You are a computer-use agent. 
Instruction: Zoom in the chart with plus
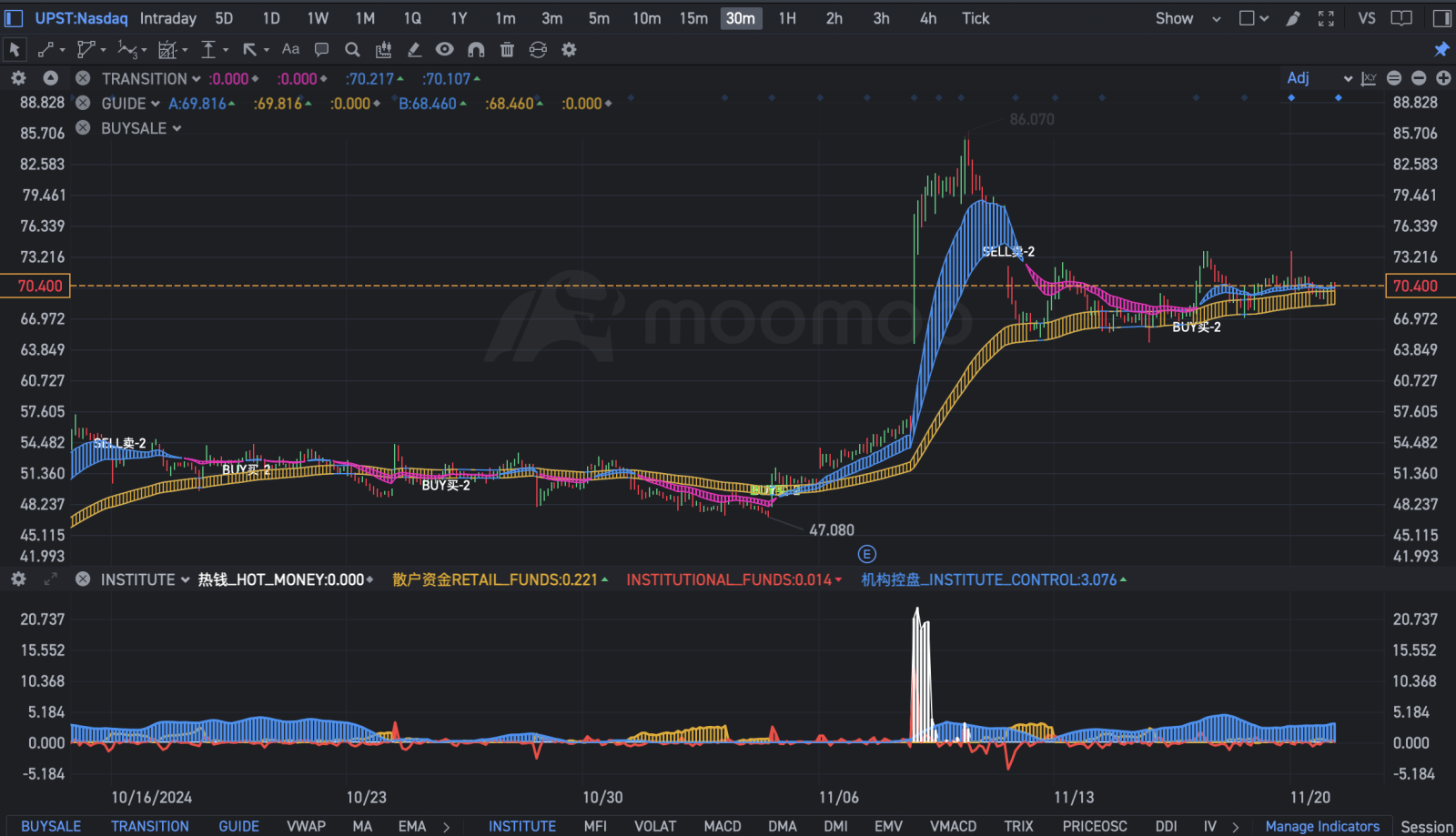[1443, 79]
